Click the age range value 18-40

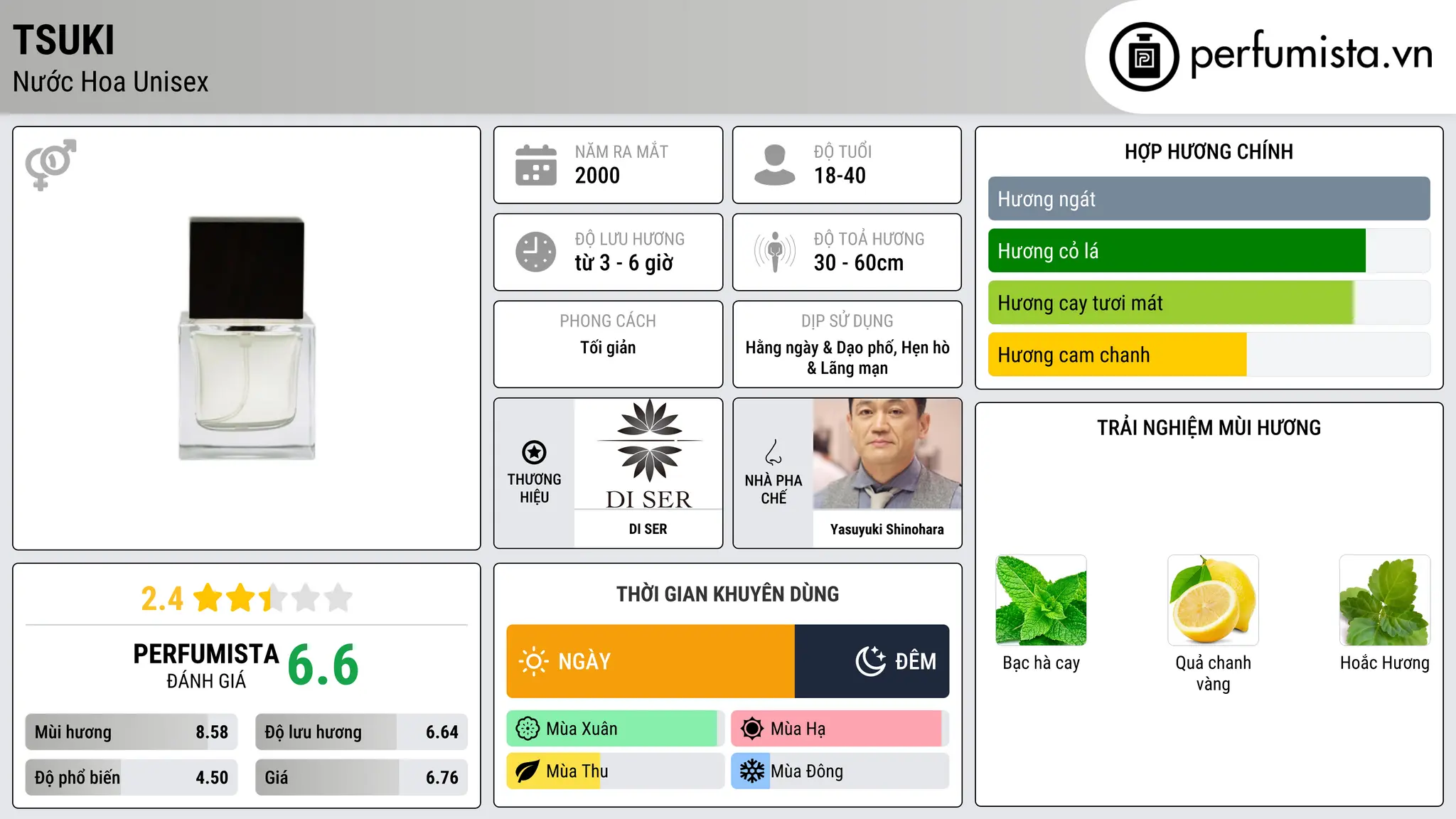tap(840, 176)
